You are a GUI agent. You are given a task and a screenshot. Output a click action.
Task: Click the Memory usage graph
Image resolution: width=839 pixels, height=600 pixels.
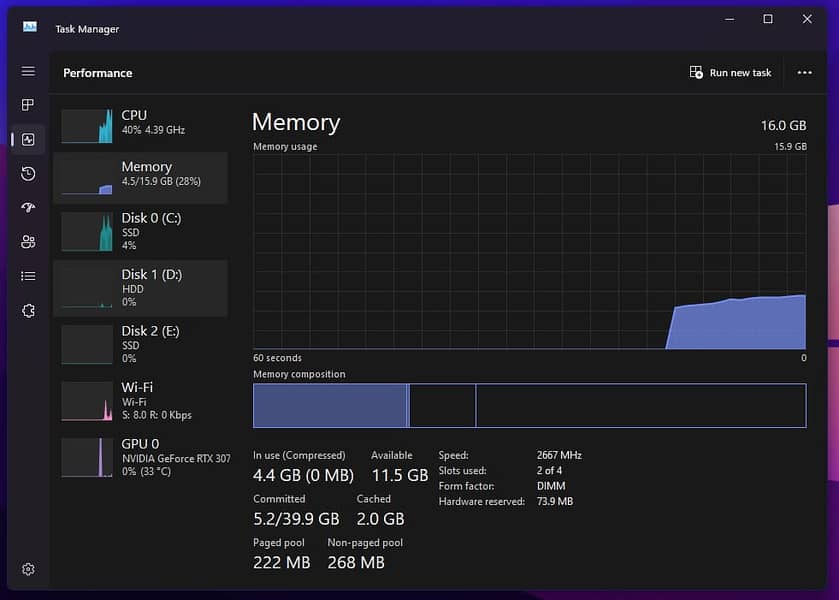coord(529,252)
